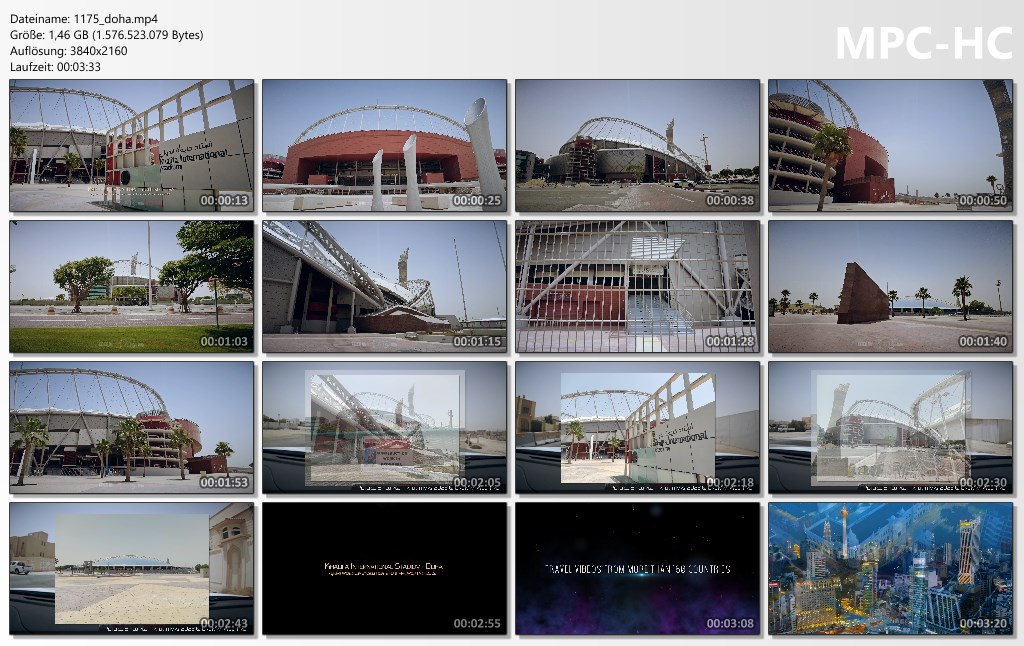Open the fence gate thumbnail at 00:01:28

[637, 287]
